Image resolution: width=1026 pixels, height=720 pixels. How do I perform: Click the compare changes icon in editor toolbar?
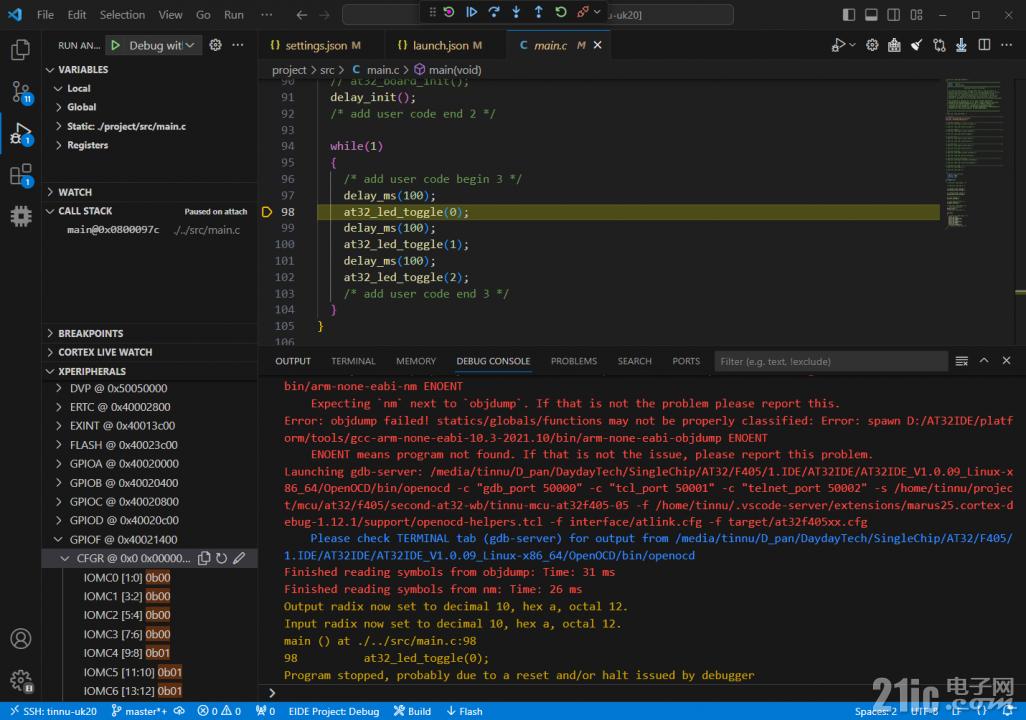pyautogui.click(x=939, y=45)
